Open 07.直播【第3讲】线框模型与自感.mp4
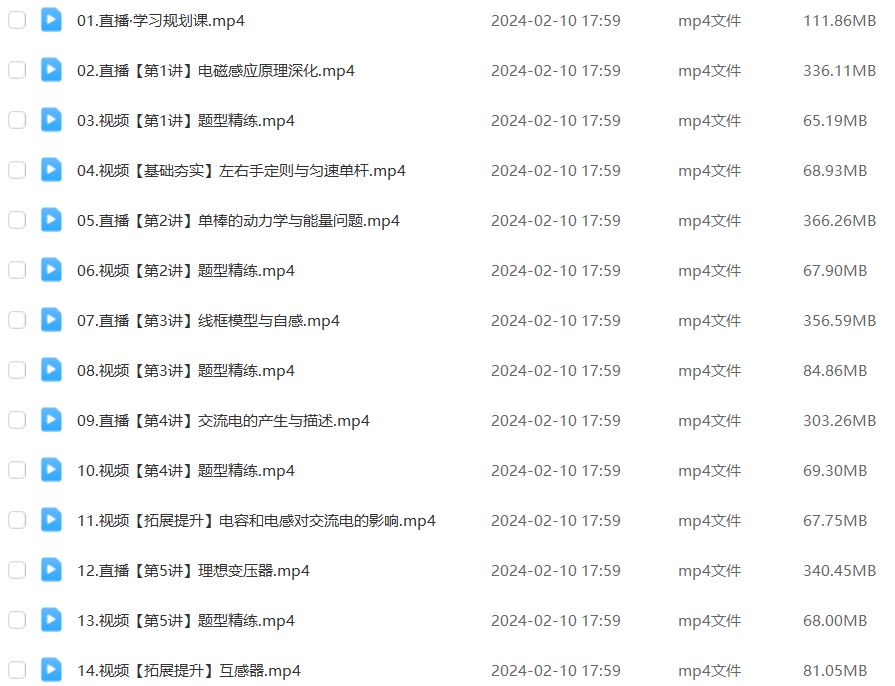Viewport: 895px width, 686px height. 208,321
